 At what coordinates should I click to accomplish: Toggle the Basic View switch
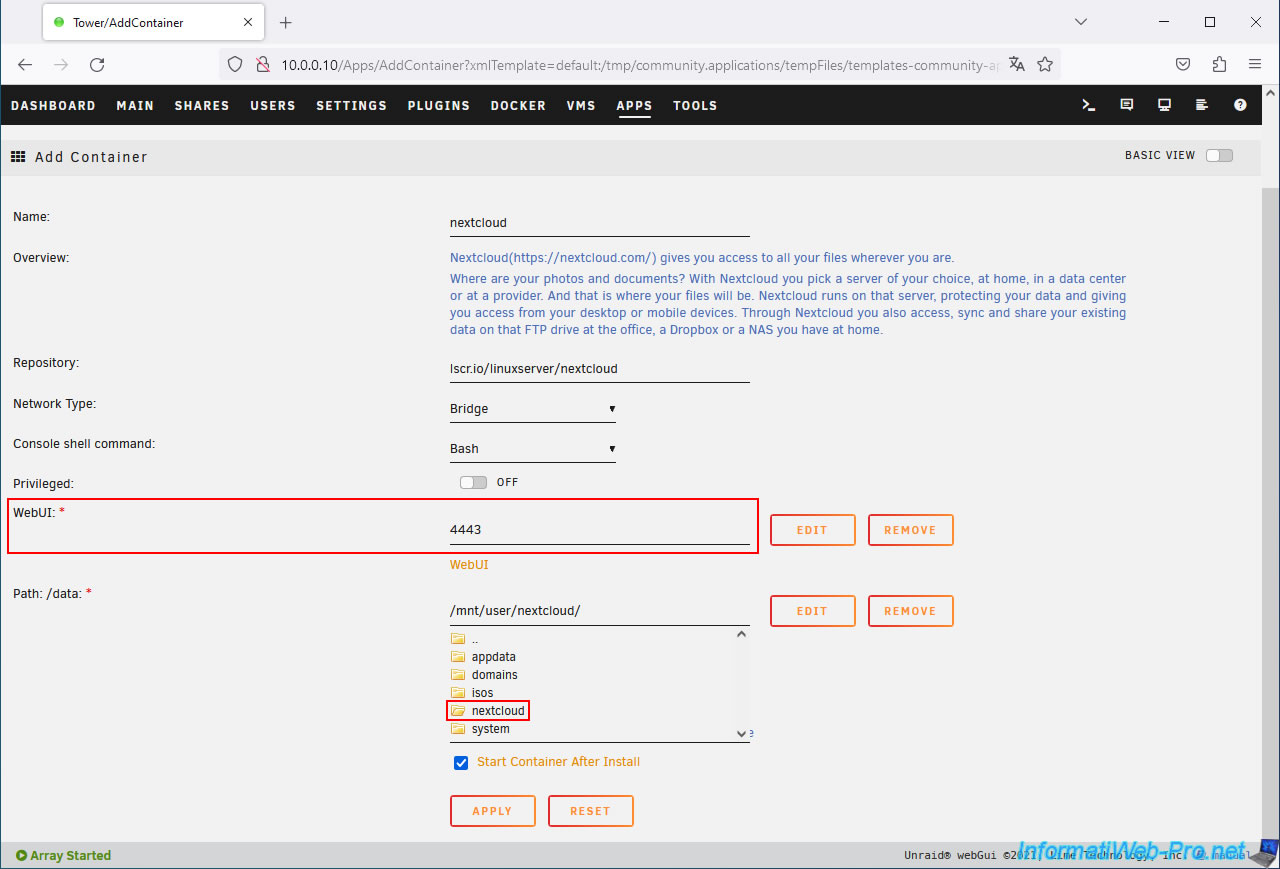(x=1219, y=155)
